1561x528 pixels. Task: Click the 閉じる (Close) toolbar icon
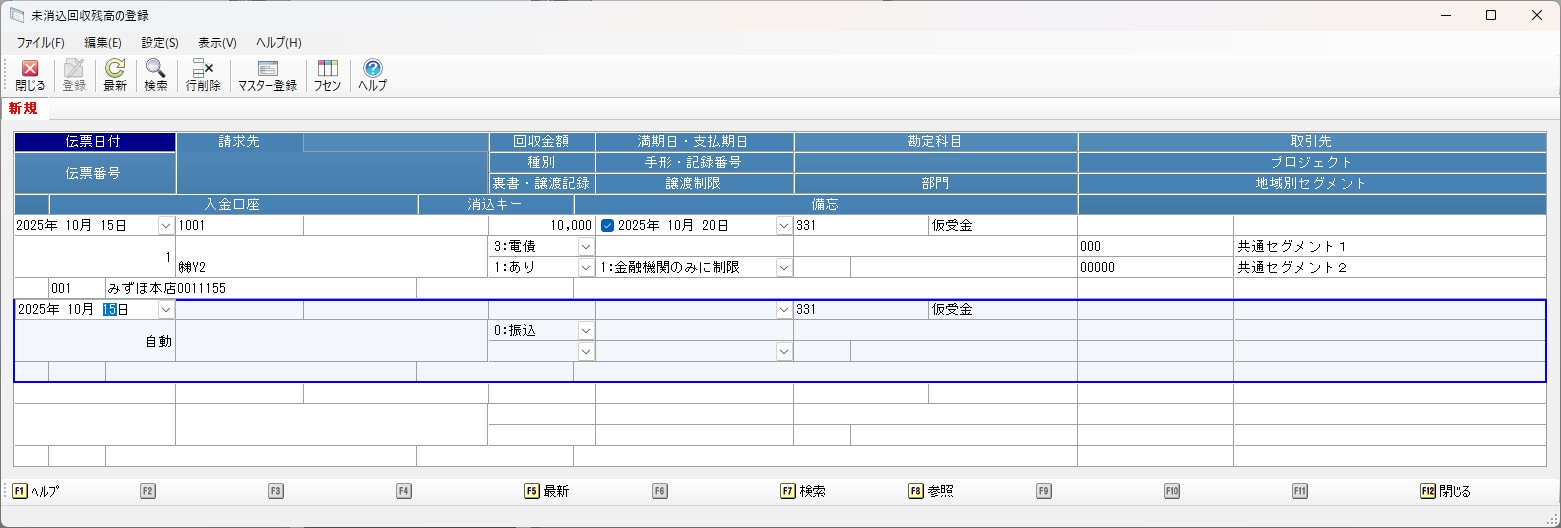click(30, 75)
